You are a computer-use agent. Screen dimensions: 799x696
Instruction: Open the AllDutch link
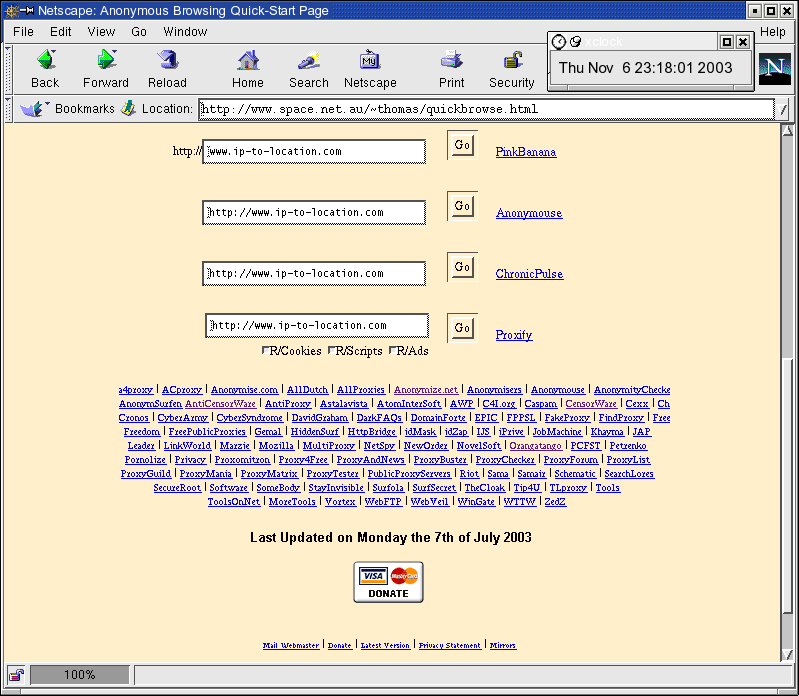(307, 390)
